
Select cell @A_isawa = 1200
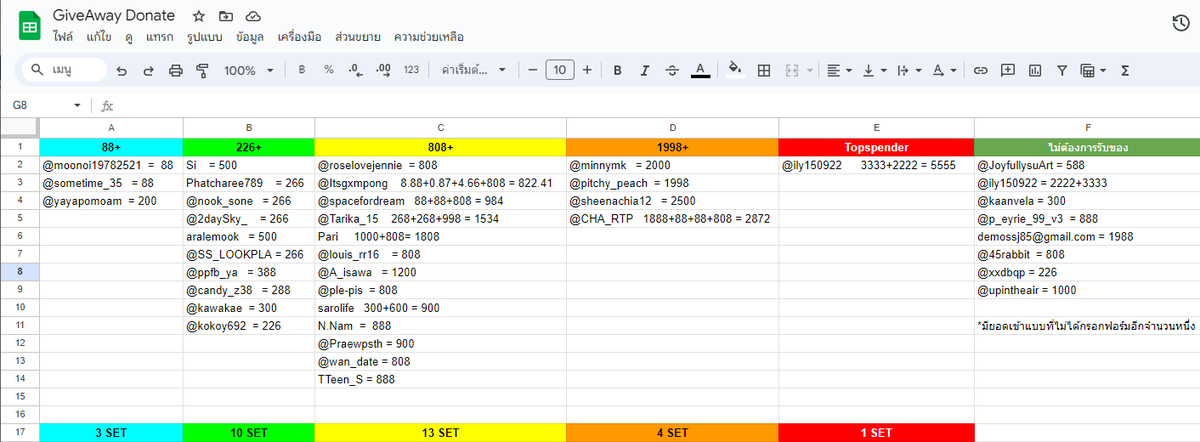440,271
